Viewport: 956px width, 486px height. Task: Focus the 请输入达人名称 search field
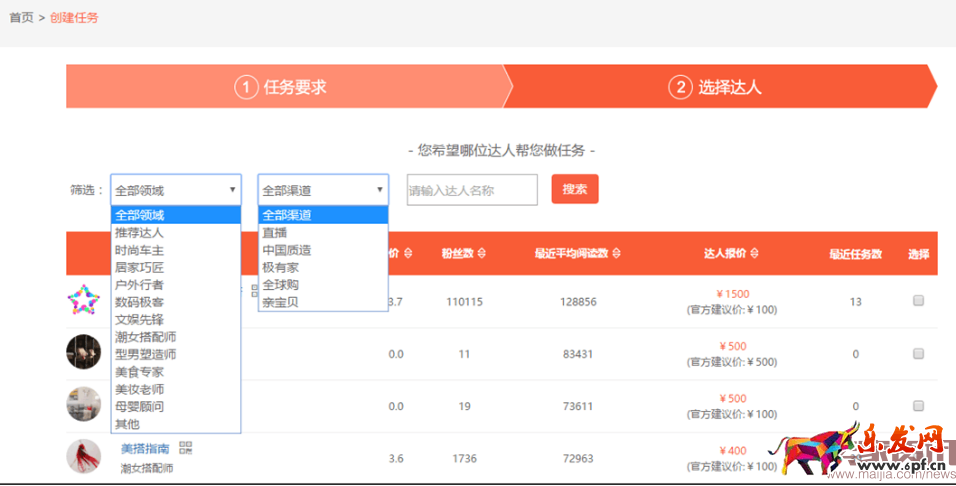click(471, 190)
